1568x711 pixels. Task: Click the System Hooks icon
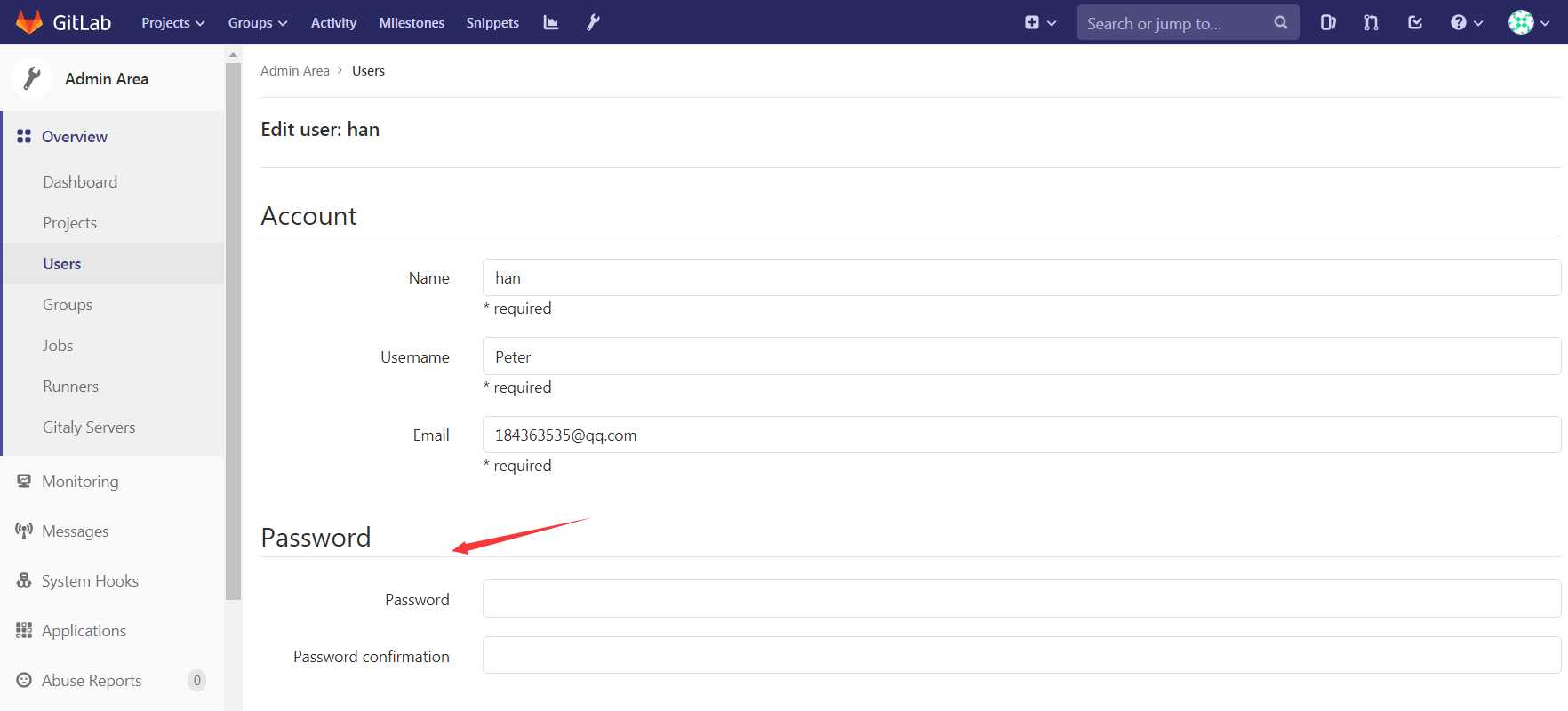24,581
